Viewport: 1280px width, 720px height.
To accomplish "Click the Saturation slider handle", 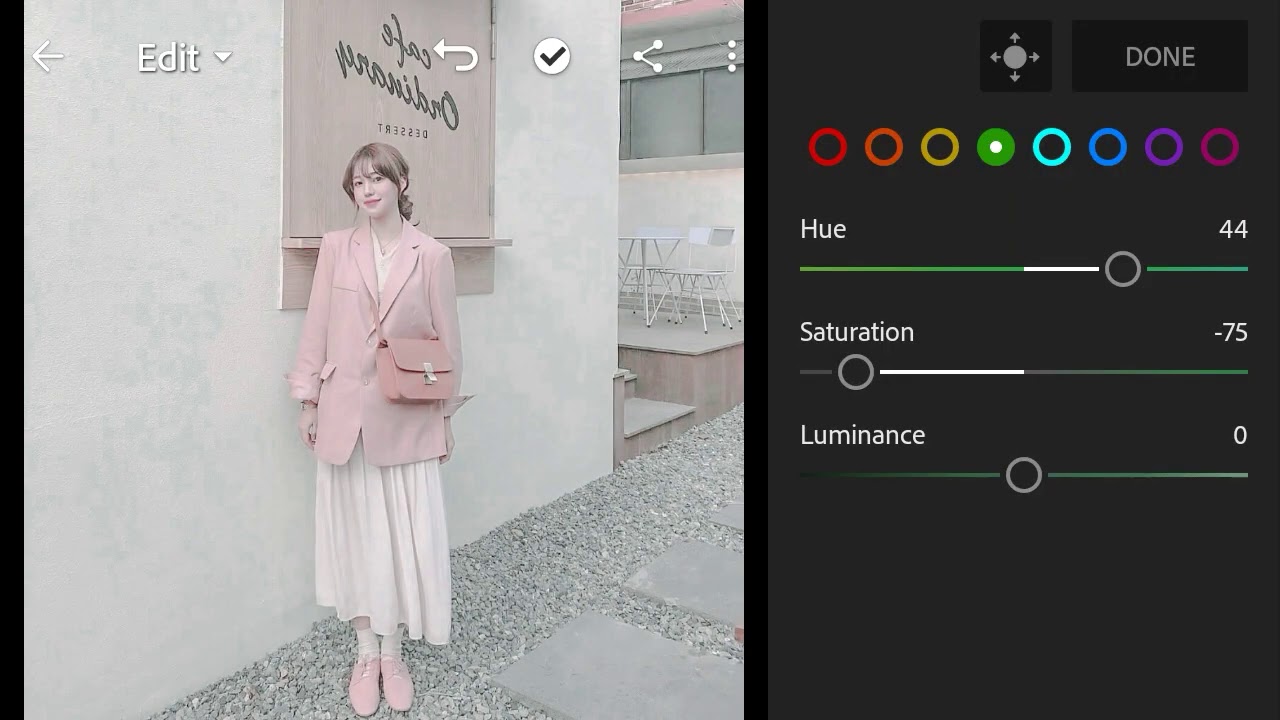I will click(x=856, y=372).
